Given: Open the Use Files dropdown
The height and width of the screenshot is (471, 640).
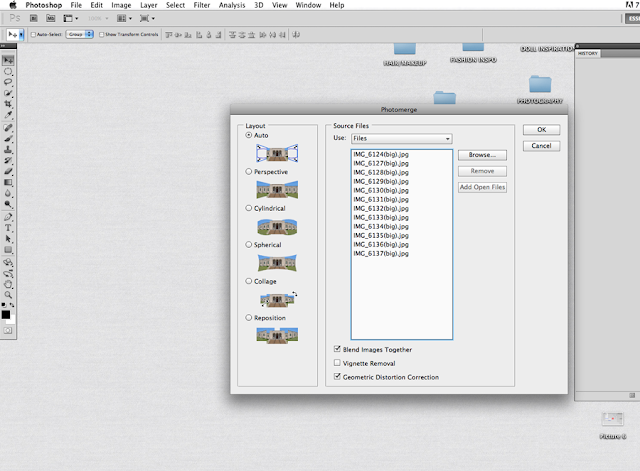Looking at the screenshot, I should [x=402, y=138].
